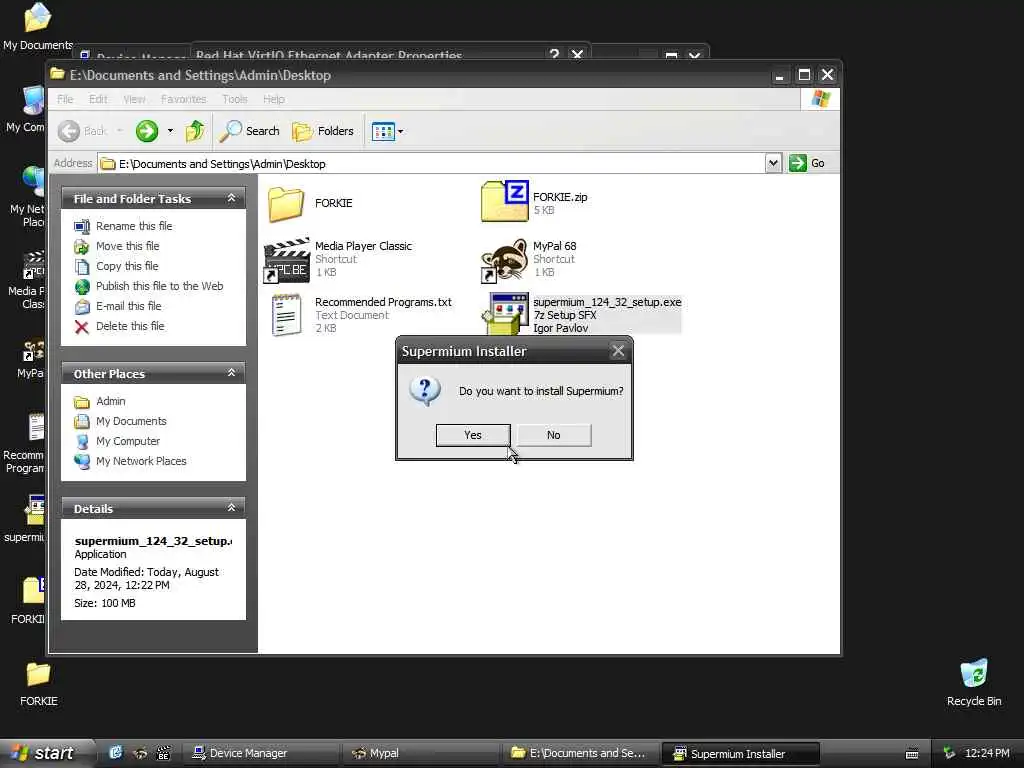Open the Views dropdown button
This screenshot has width=1024, height=768.
[387, 131]
